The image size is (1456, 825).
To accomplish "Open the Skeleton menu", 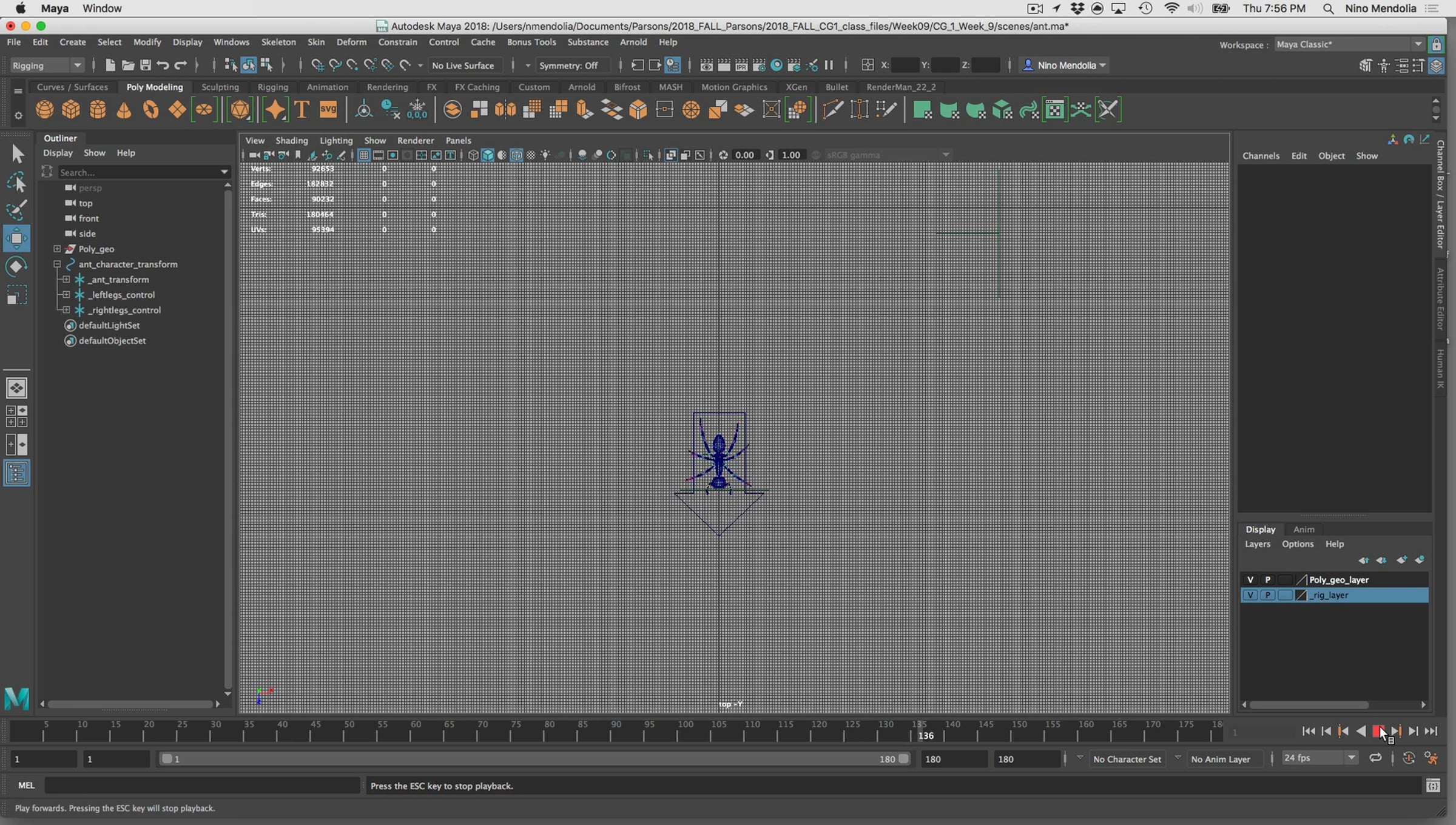I will pyautogui.click(x=278, y=42).
